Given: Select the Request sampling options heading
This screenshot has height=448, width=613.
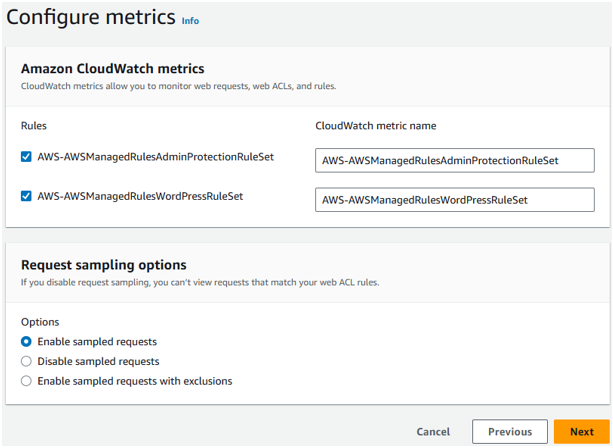Looking at the screenshot, I should pyautogui.click(x=104, y=265).
